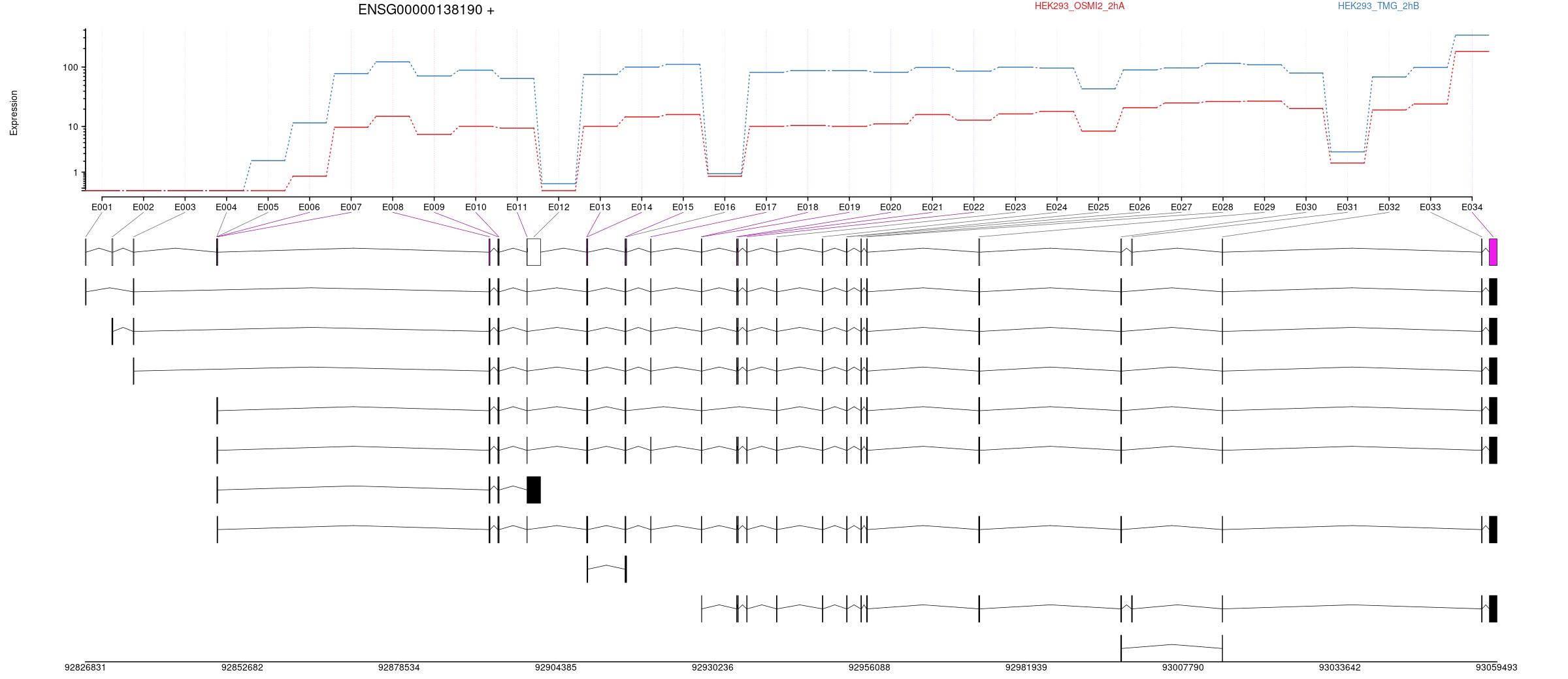Screen dimensions: 1568x679
Task: Click genomic coordinate 92826831
Action: pos(85,667)
